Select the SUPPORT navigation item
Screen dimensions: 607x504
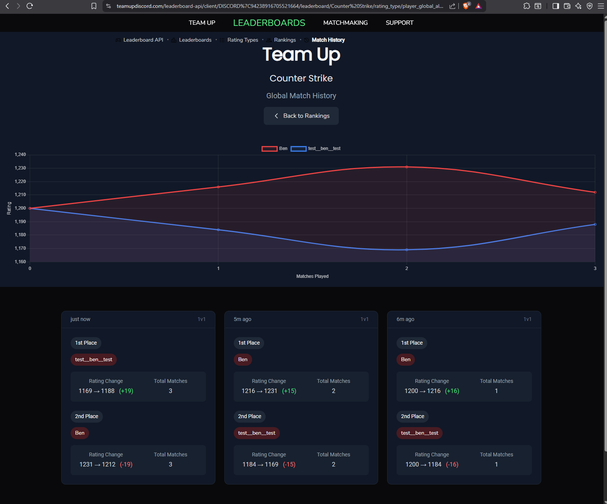click(399, 22)
